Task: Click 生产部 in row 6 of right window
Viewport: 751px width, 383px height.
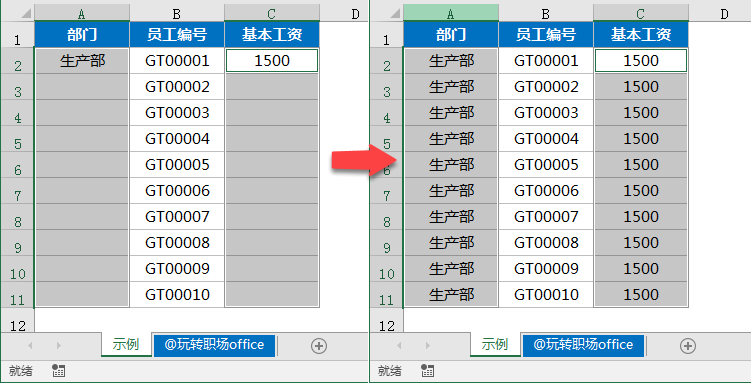Action: [x=451, y=165]
